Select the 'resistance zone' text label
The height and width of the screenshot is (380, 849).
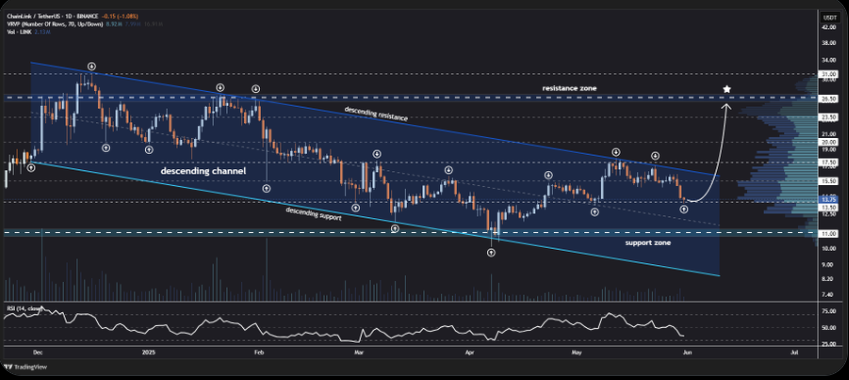click(570, 88)
